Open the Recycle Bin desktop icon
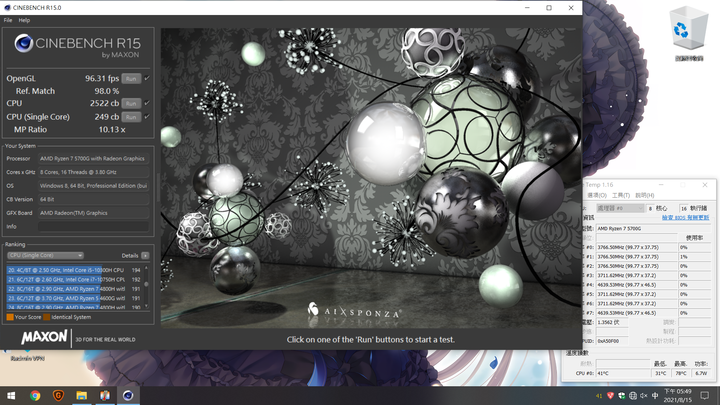The height and width of the screenshot is (405, 720). click(689, 34)
